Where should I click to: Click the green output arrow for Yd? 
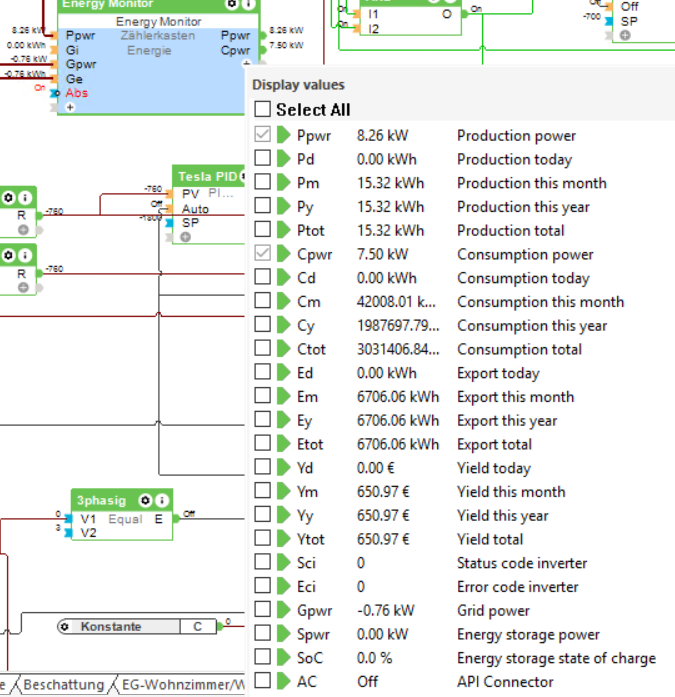pos(283,468)
